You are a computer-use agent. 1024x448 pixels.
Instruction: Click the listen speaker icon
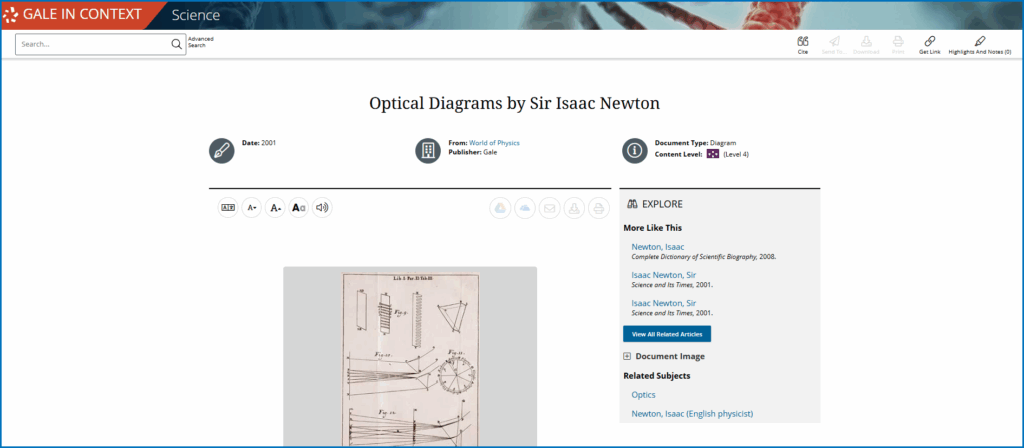tap(321, 208)
